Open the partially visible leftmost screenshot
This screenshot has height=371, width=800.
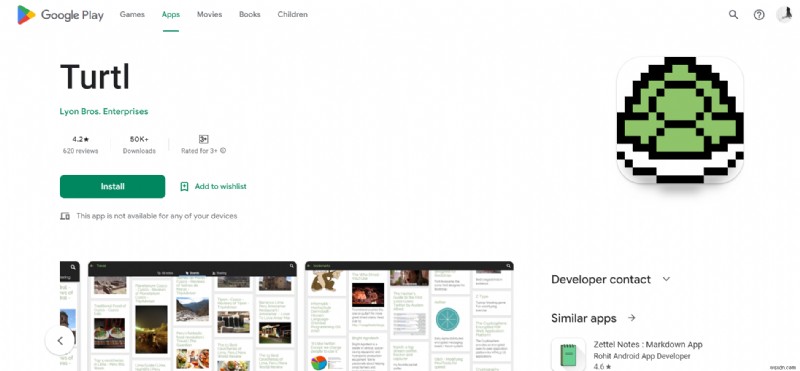click(69, 316)
